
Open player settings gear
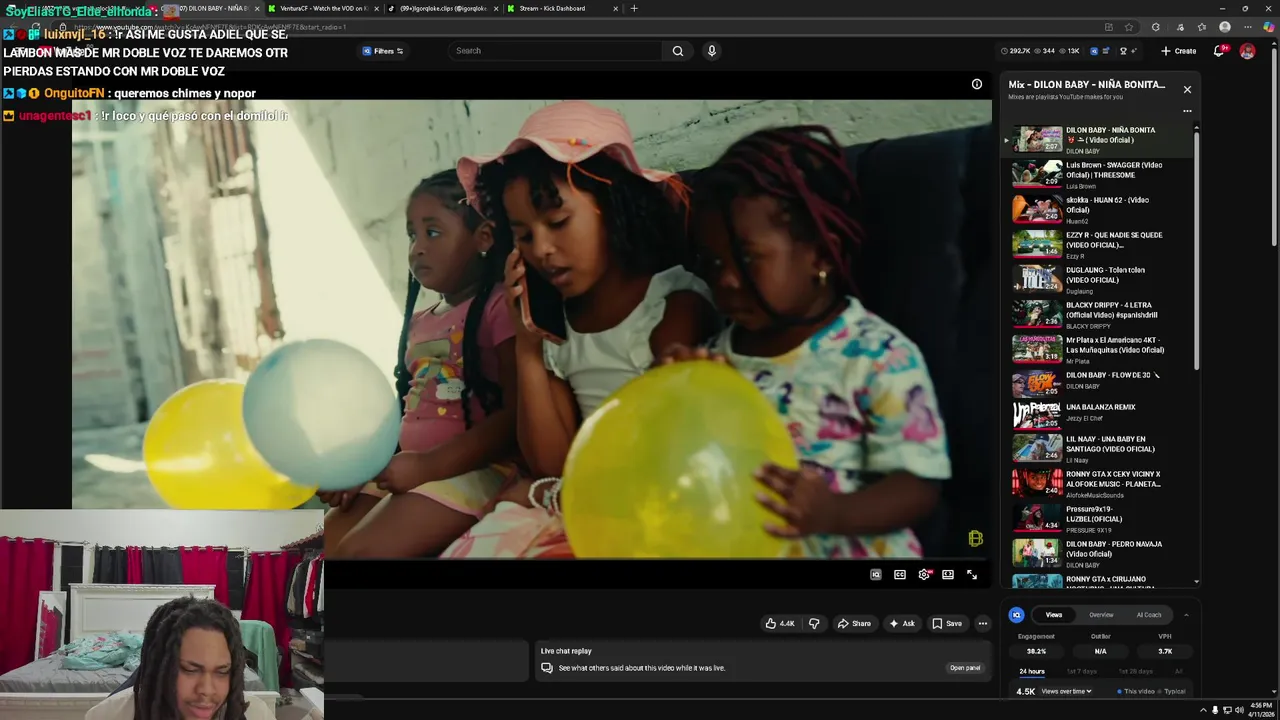pos(924,575)
